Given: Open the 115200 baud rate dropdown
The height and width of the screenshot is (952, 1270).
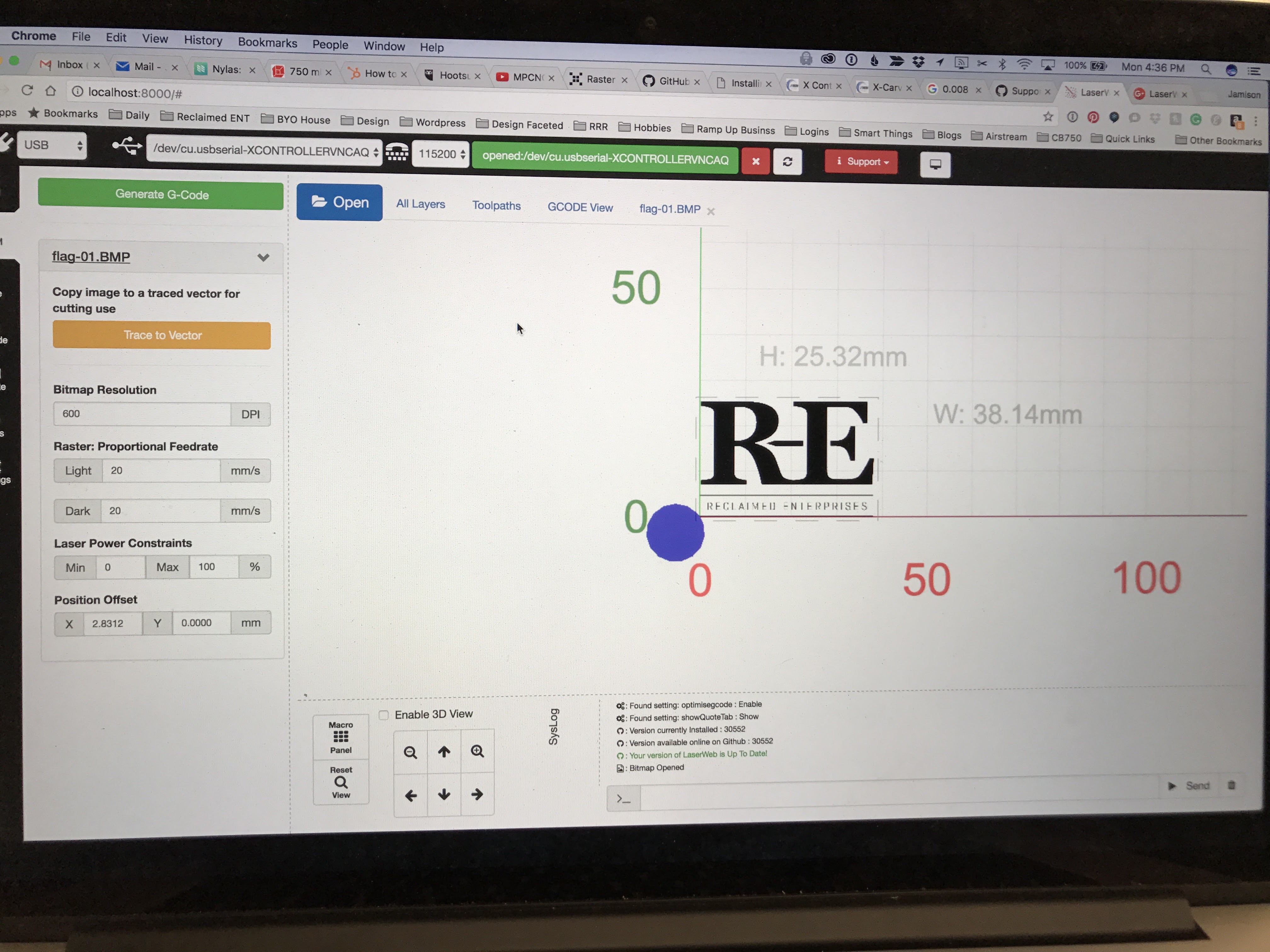Looking at the screenshot, I should tap(440, 154).
